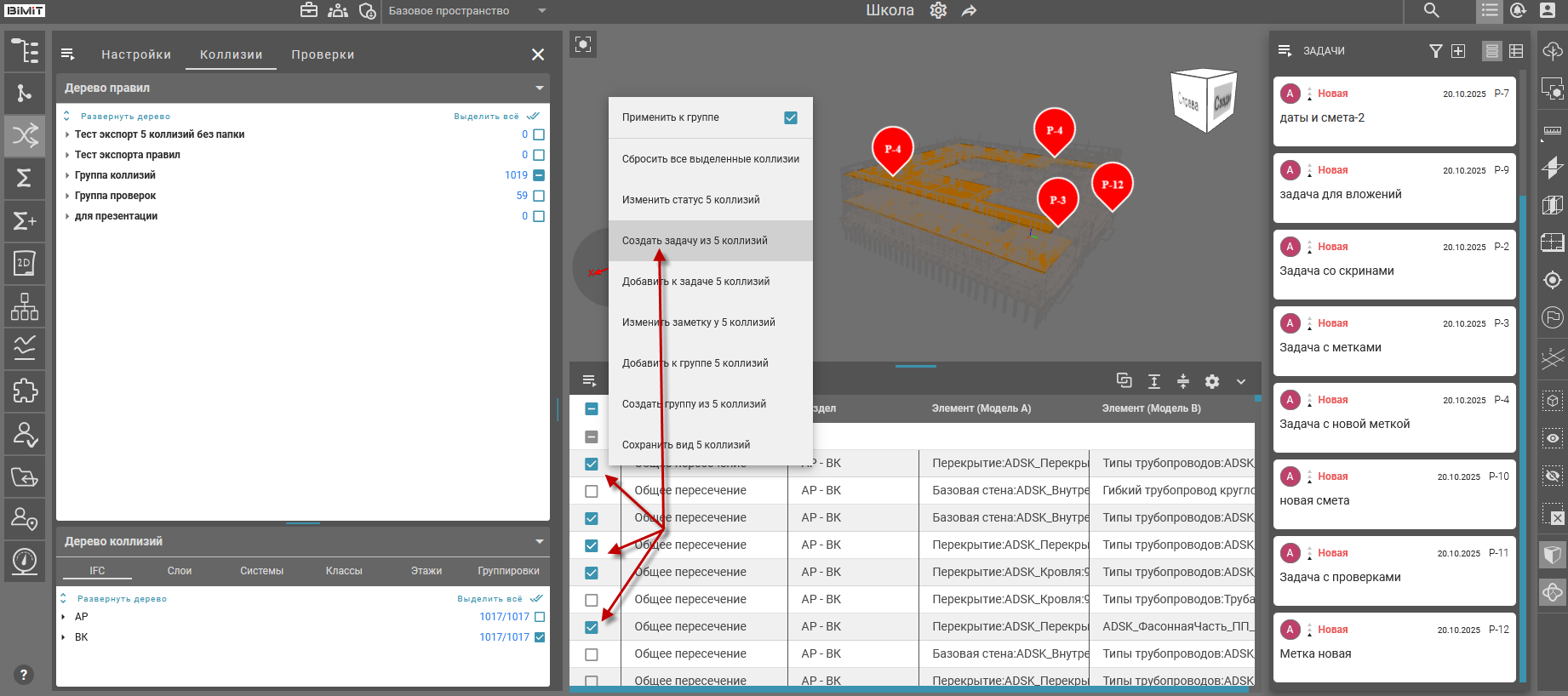This screenshot has height=696, width=1568.
Task: Click gear icon in collision table toolbar
Action: [1212, 382]
